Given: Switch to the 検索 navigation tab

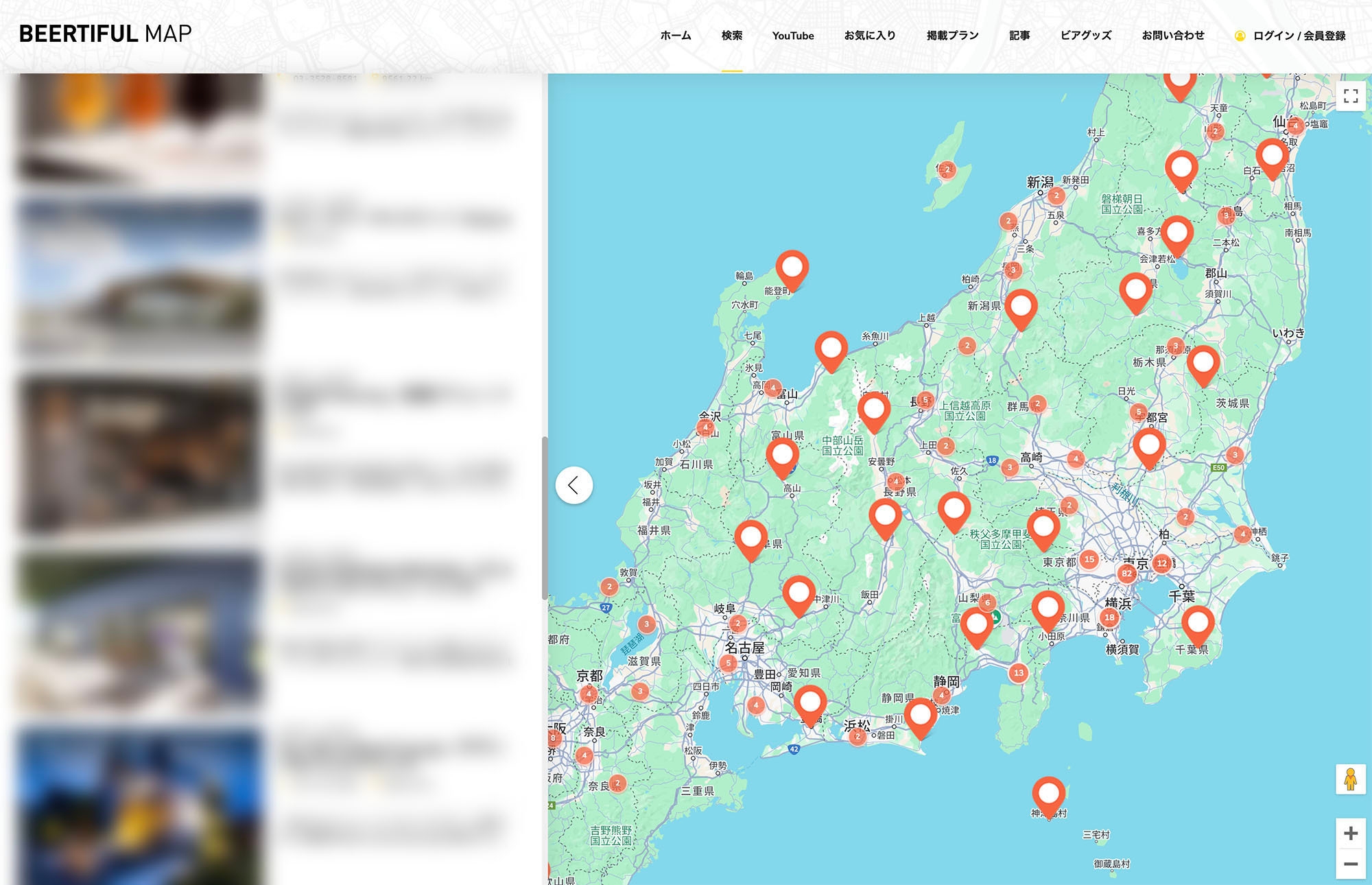Looking at the screenshot, I should (731, 36).
